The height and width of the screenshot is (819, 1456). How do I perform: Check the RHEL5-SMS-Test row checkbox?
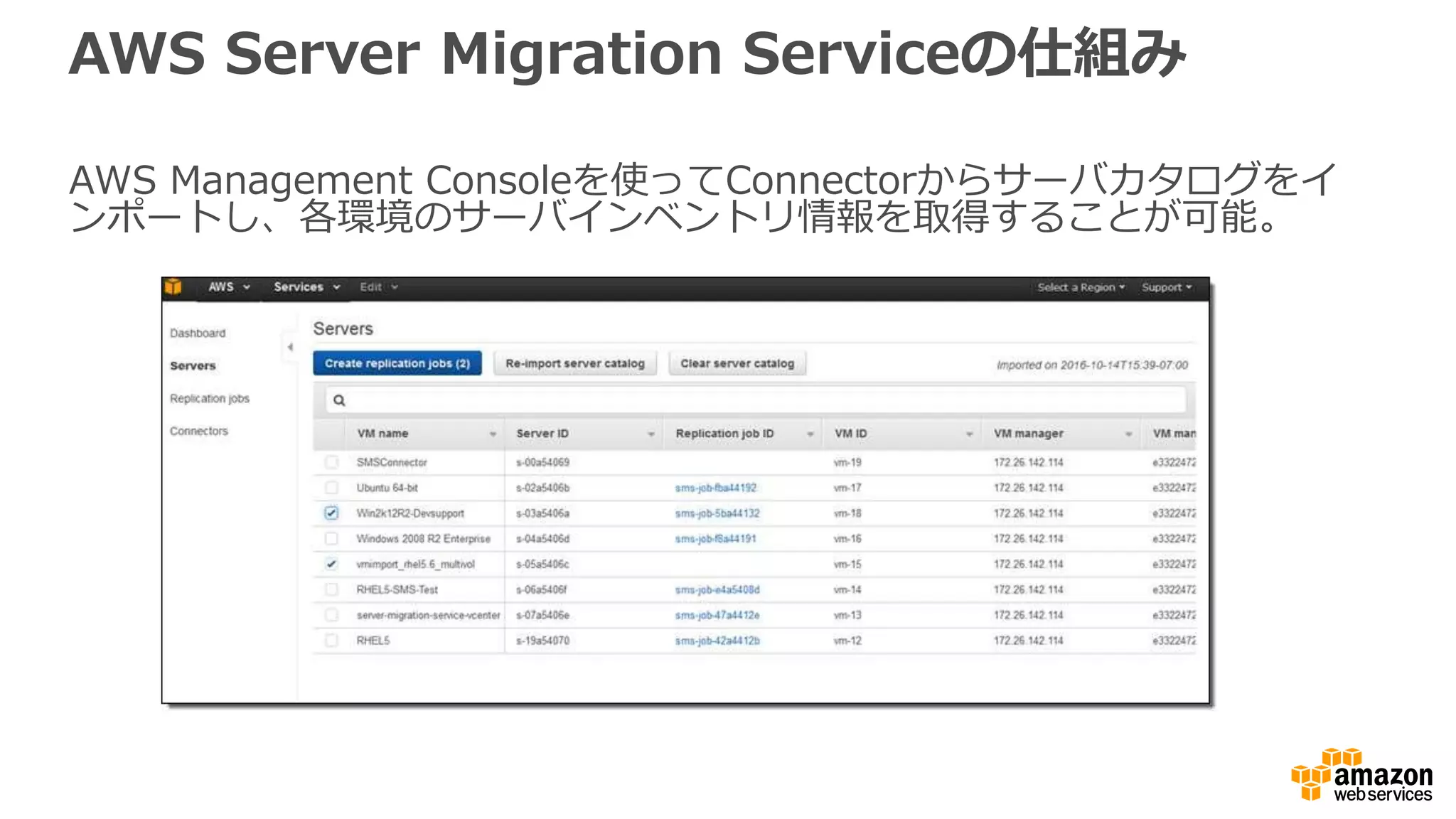point(331,590)
